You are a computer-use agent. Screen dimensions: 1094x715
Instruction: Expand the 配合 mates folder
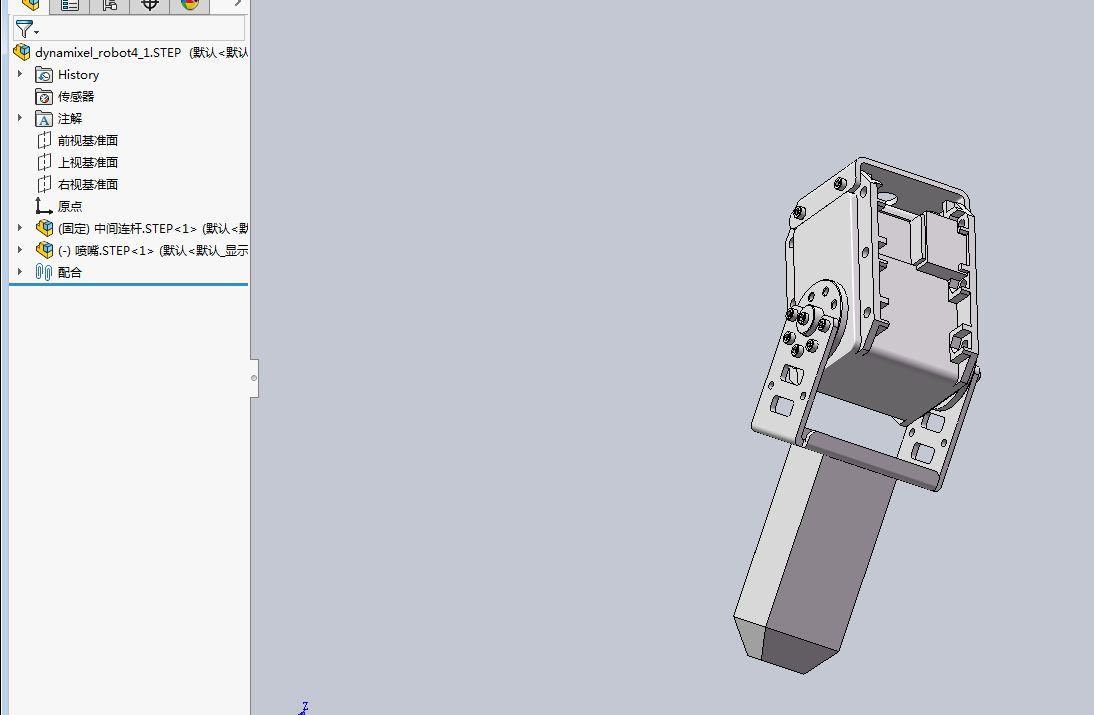20,271
